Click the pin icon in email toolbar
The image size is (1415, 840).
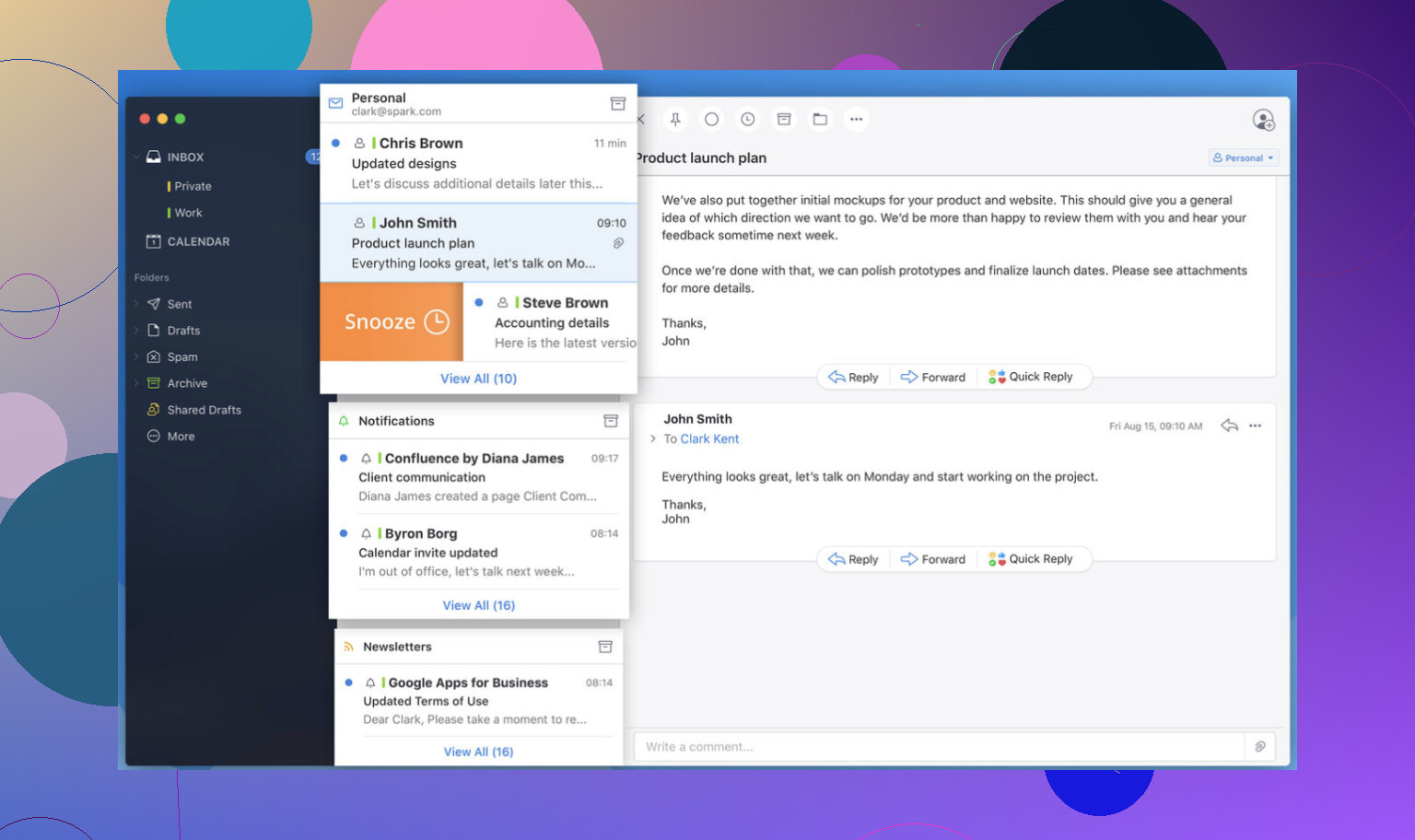coord(675,119)
